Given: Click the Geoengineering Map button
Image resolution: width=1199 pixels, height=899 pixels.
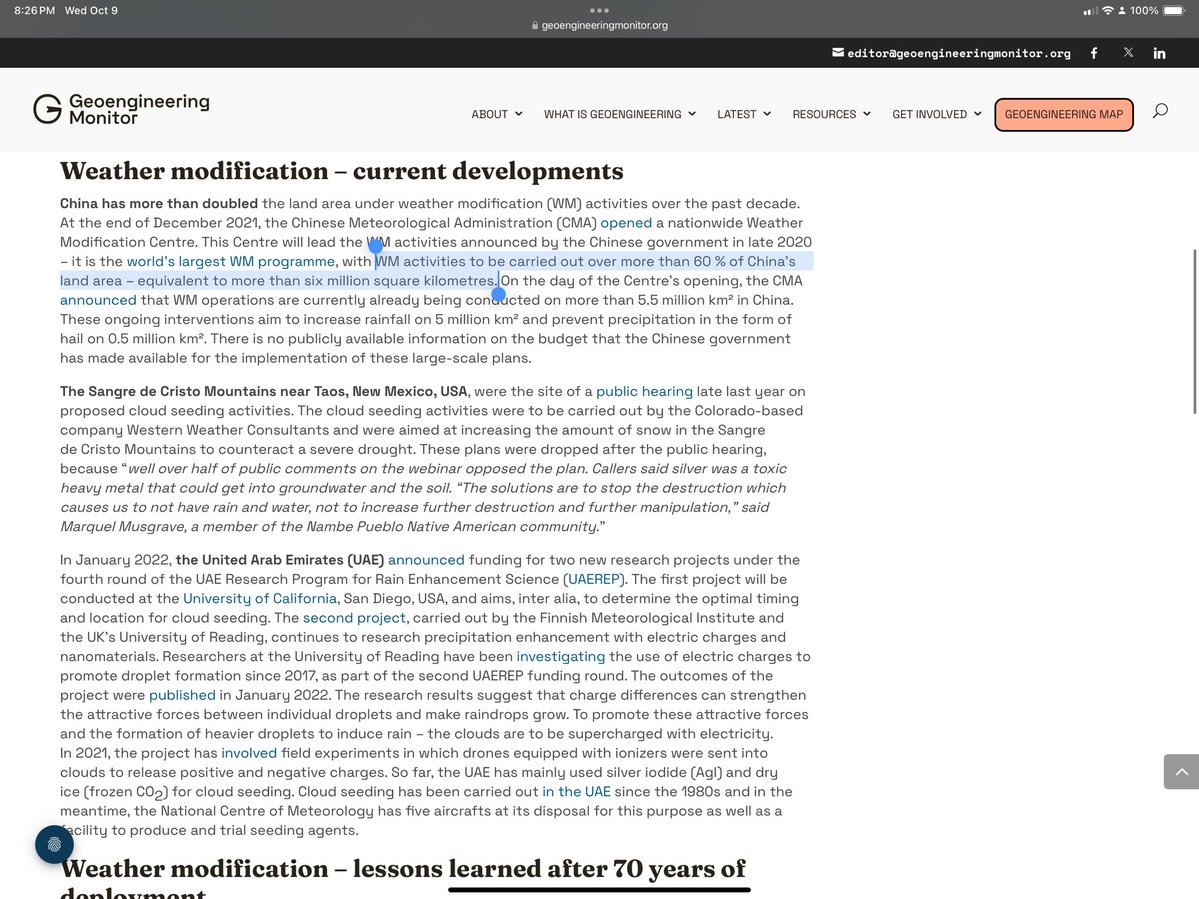Looking at the screenshot, I should pos(1063,114).
